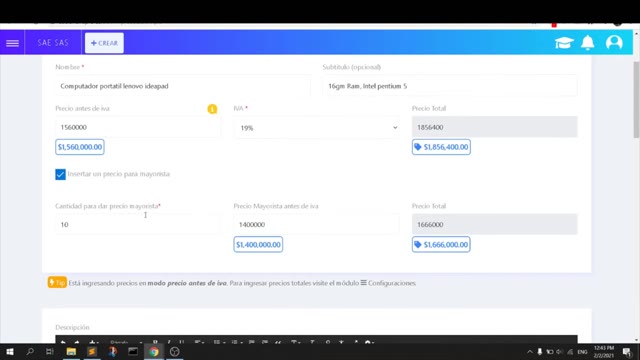Image resolution: width=640 pixels, height=360 pixels.
Task: Click the page vertical scrollbar
Action: pos(636,100)
